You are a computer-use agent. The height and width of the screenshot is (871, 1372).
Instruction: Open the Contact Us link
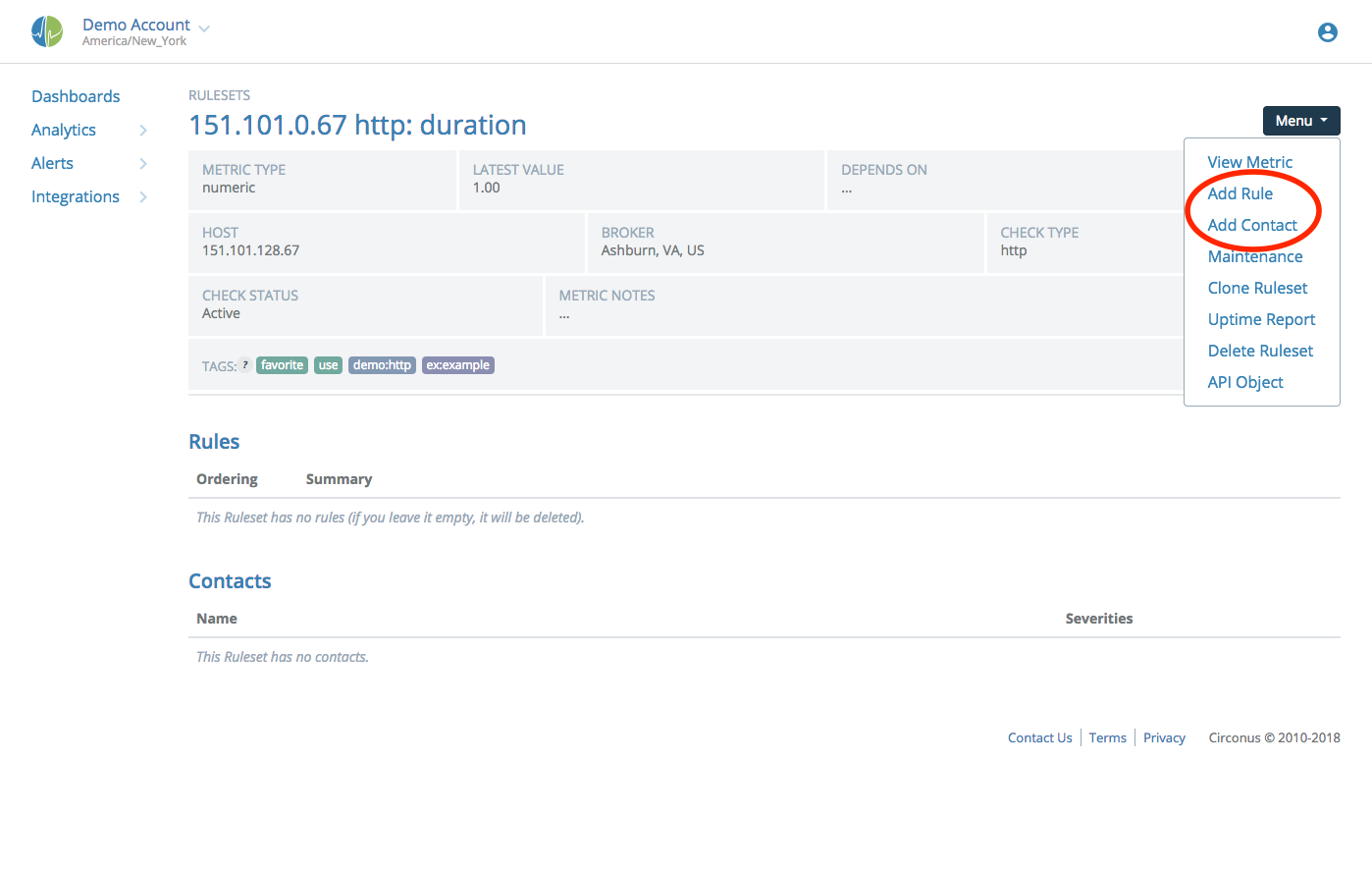tap(1039, 737)
